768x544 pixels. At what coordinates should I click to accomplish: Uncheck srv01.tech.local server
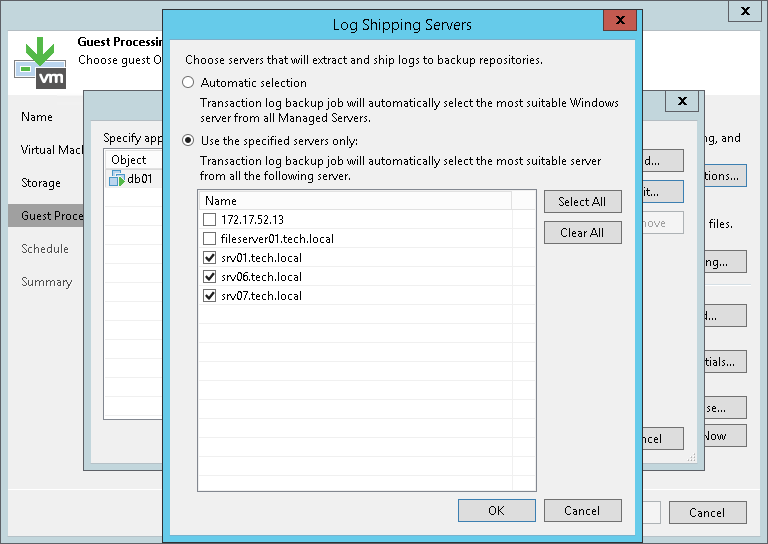tap(209, 258)
